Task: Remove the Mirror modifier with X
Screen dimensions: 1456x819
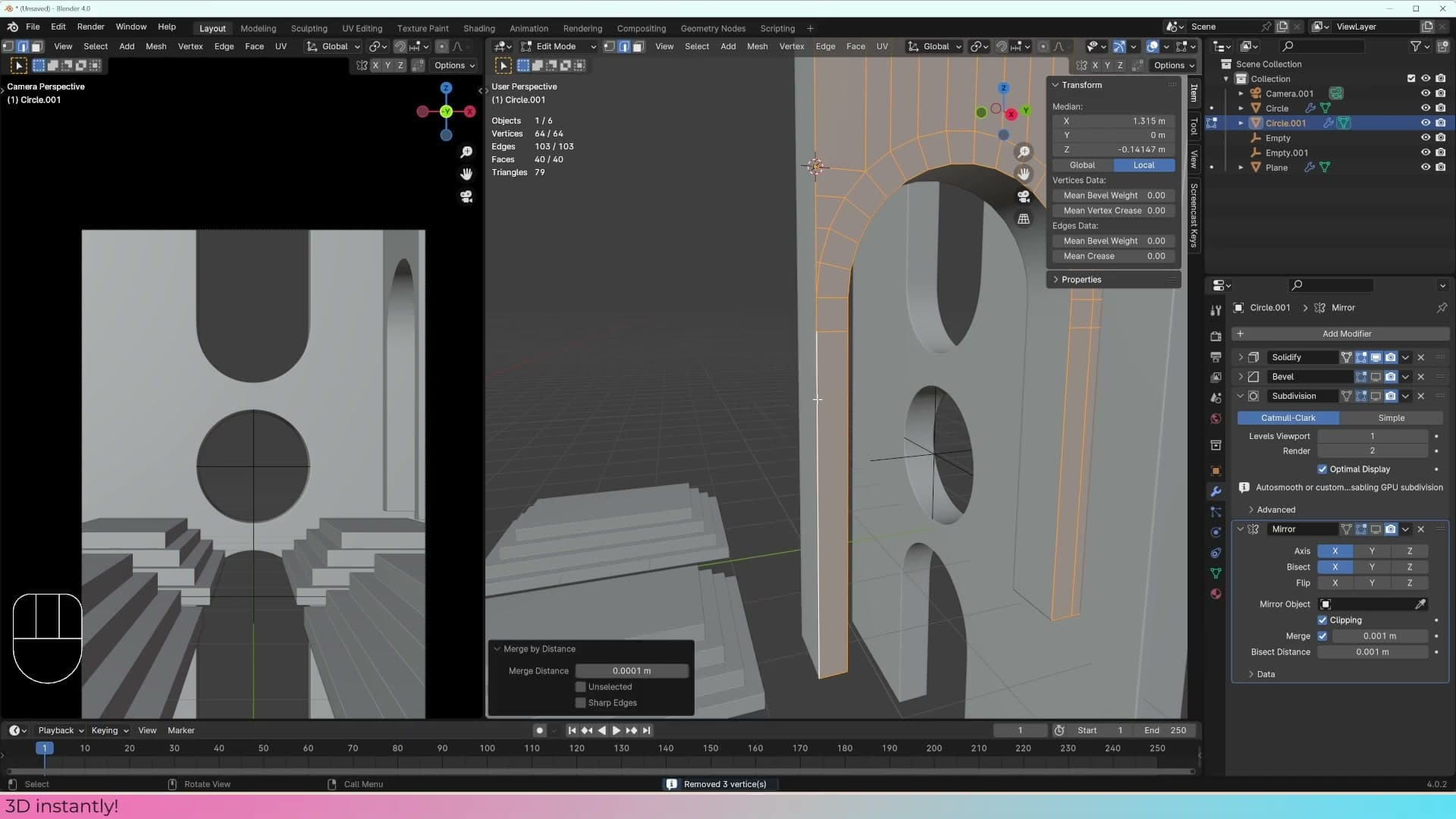Action: pos(1421,529)
